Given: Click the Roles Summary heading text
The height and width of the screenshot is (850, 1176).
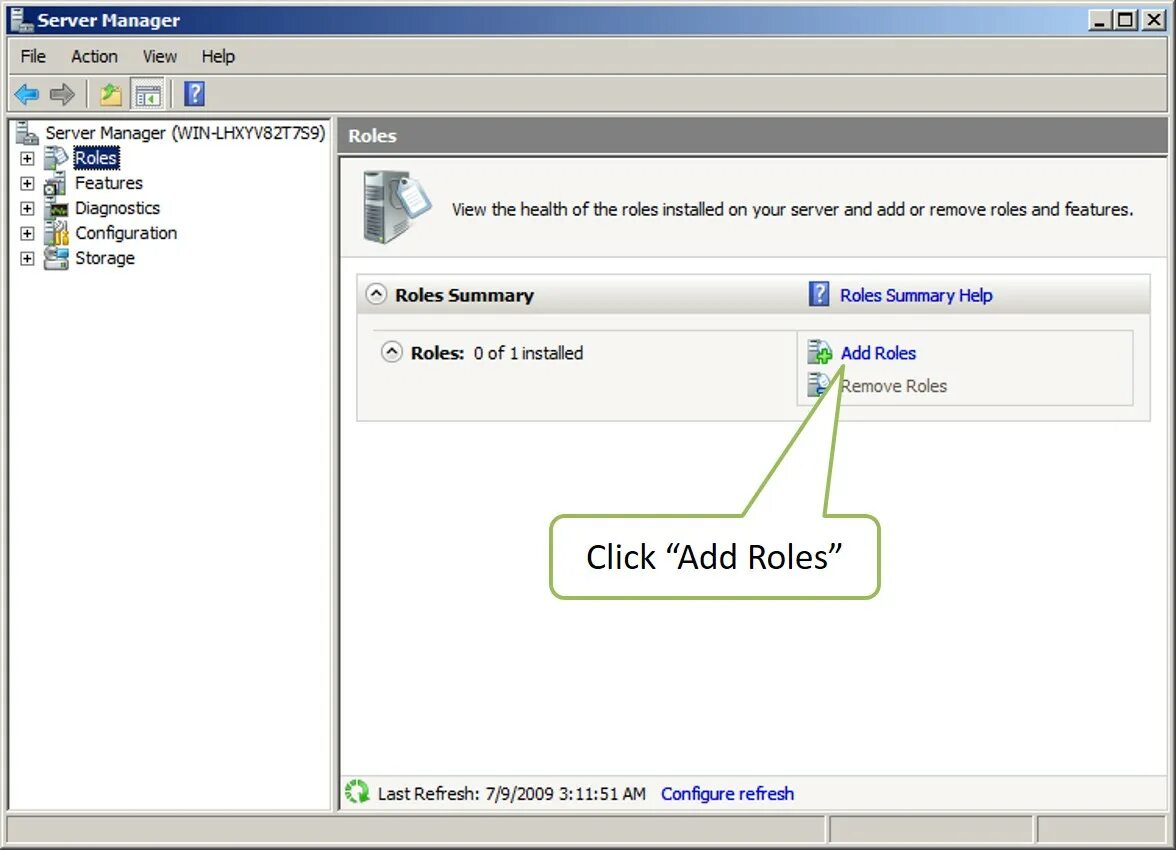Looking at the screenshot, I should click(464, 295).
